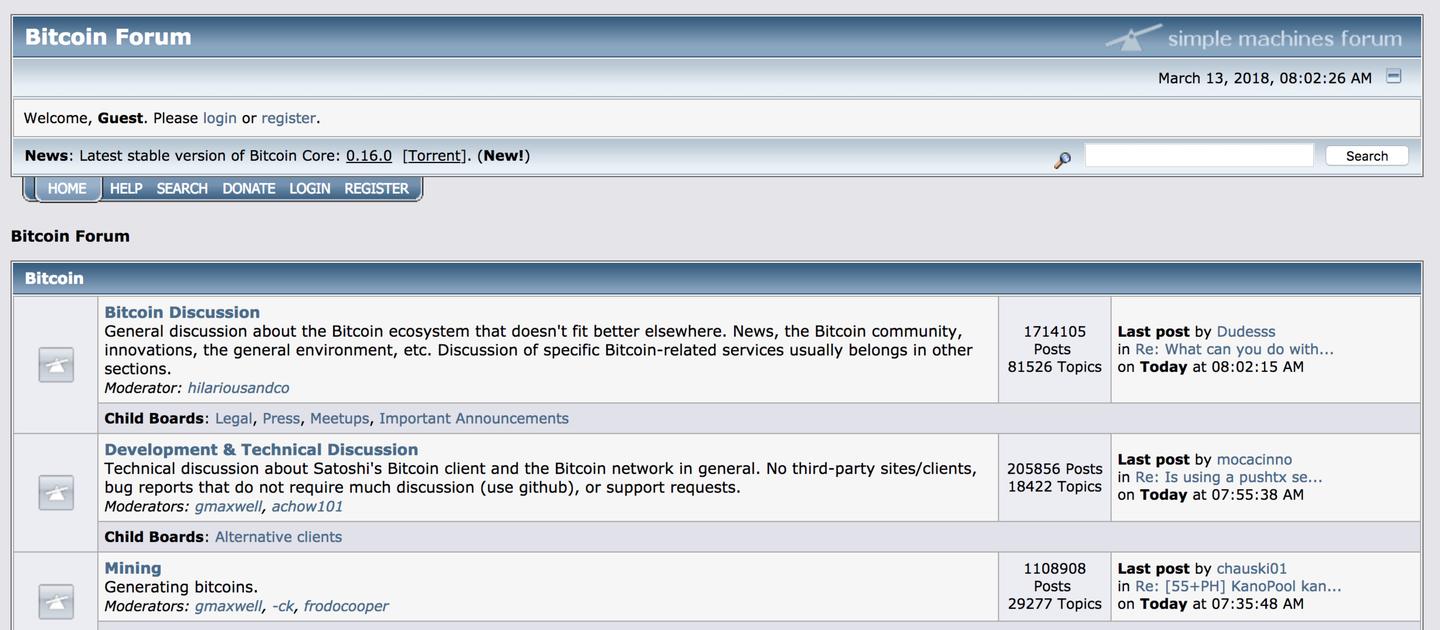The height and width of the screenshot is (630, 1440).
Task: Open the HELP menu item
Action: click(126, 188)
